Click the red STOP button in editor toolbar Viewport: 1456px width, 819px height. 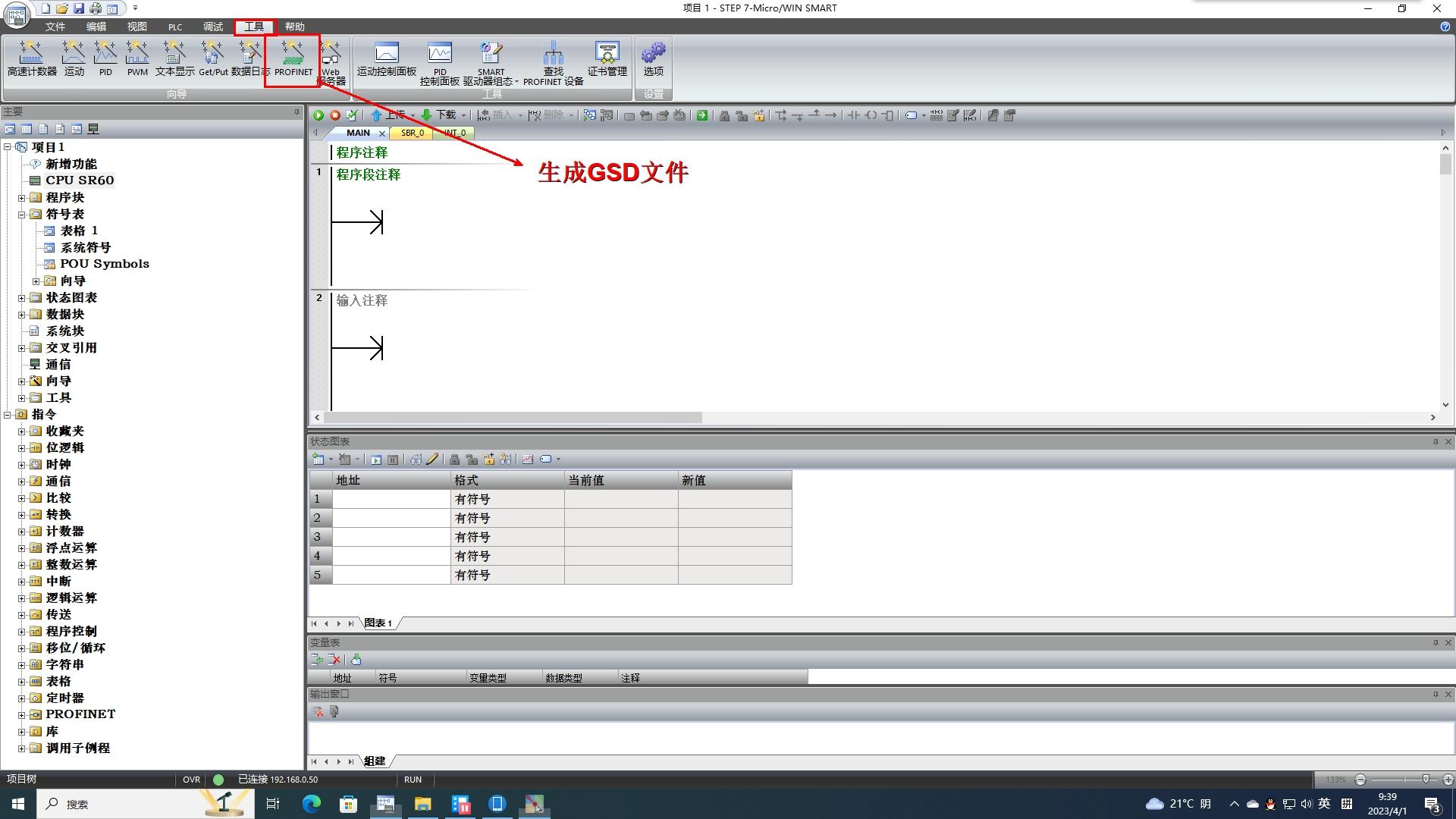click(334, 115)
